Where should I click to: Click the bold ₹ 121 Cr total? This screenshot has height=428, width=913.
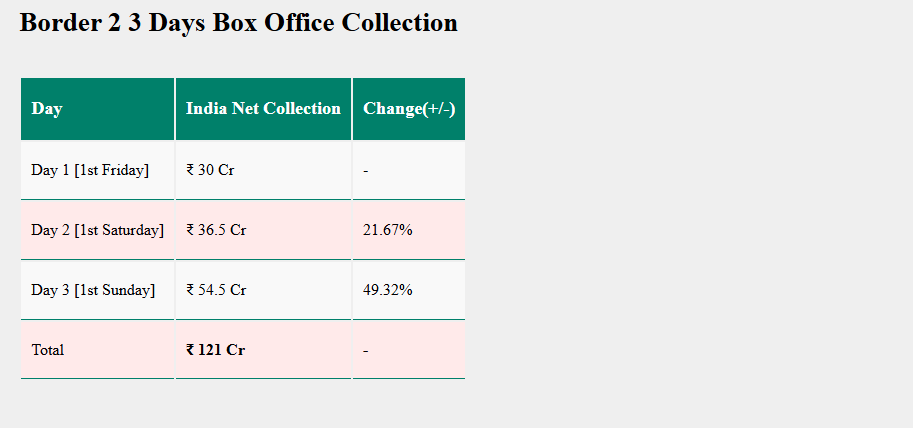[215, 350]
